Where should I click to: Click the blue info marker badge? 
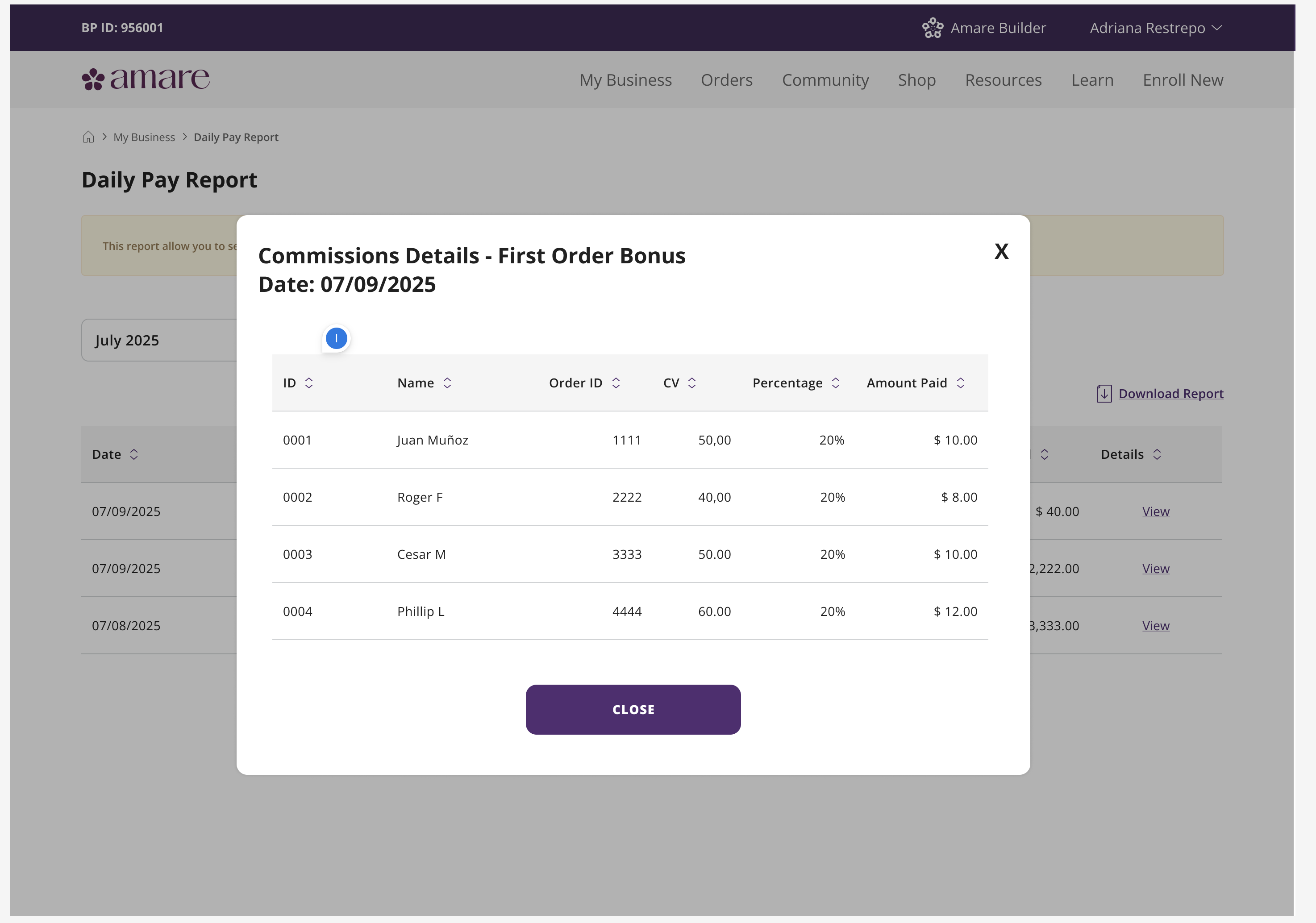tap(337, 338)
